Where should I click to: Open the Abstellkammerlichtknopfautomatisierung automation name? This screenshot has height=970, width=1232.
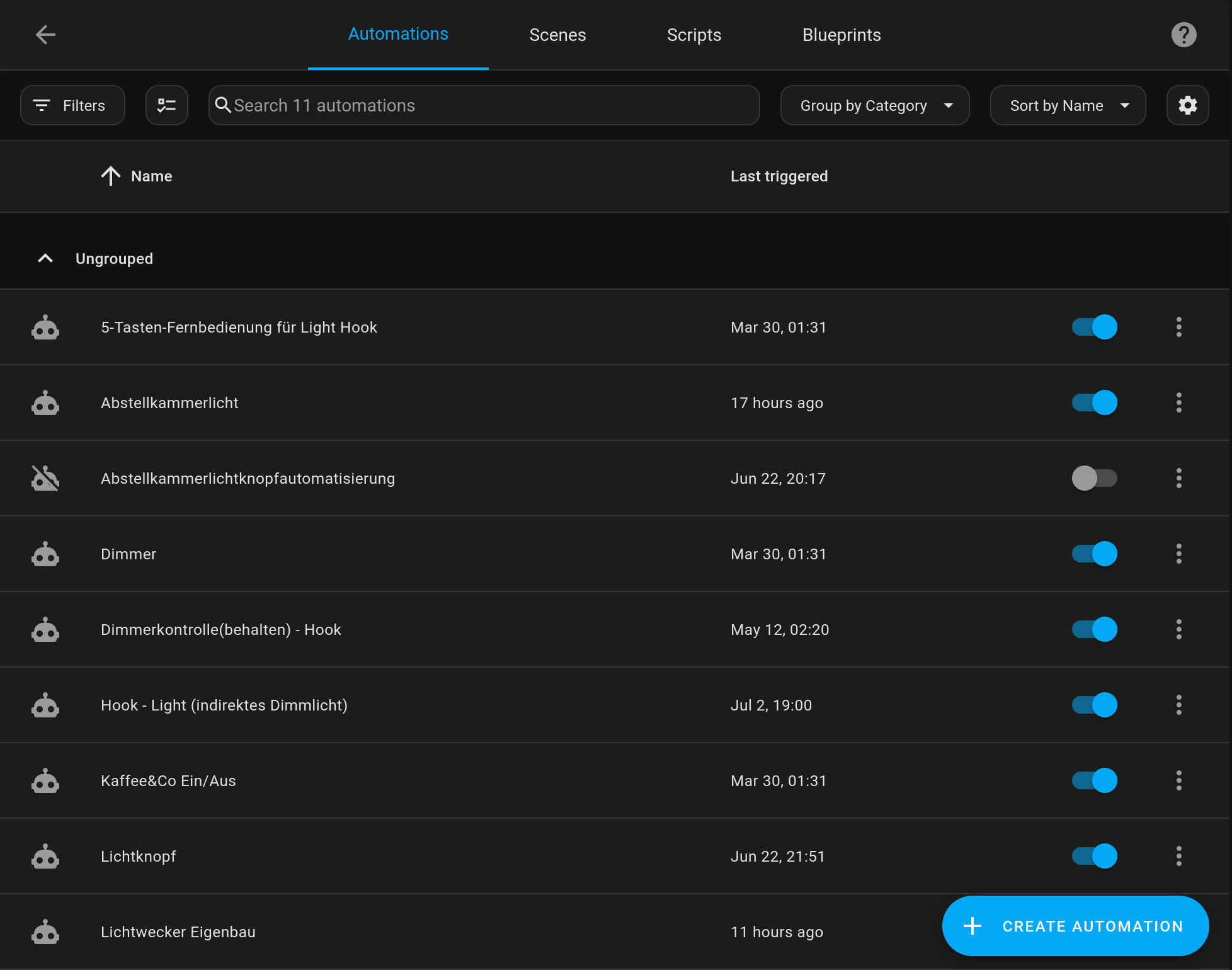point(248,479)
